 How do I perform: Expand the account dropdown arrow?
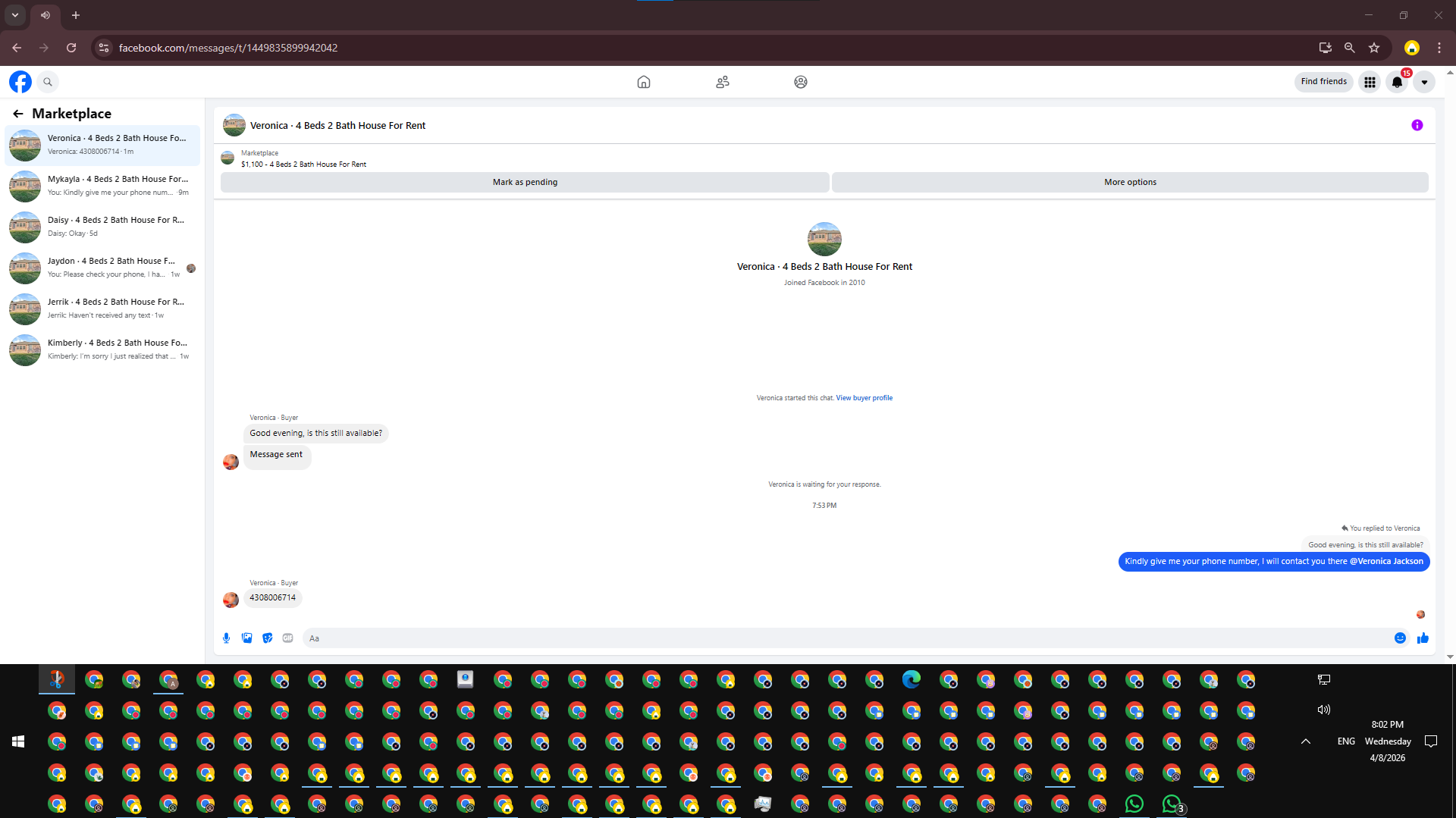click(1424, 82)
